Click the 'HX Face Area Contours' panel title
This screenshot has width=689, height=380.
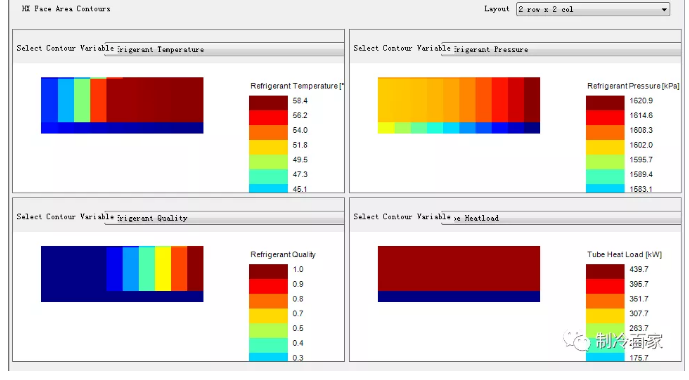[66, 9]
